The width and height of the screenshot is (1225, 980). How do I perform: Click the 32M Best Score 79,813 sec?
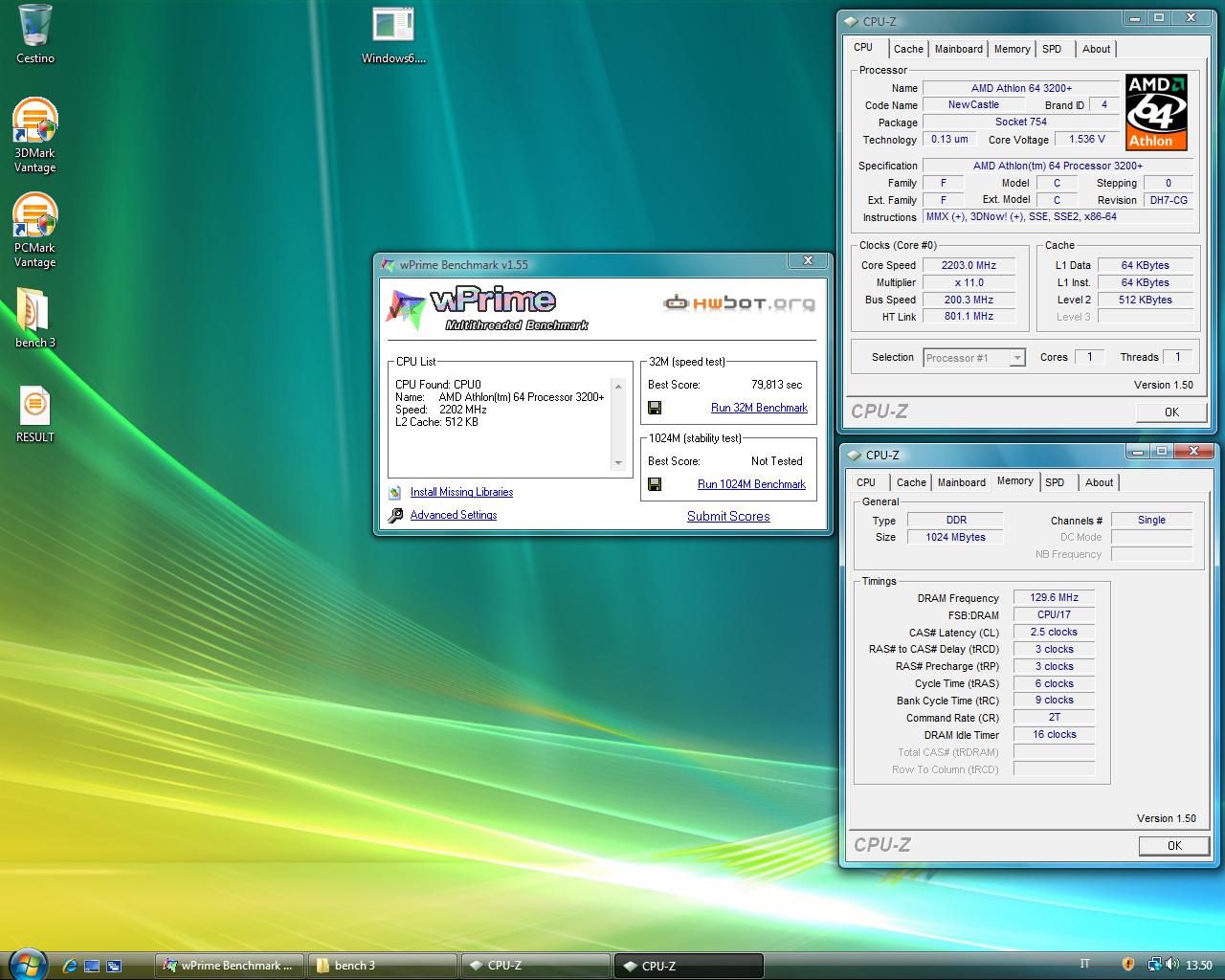coord(776,385)
